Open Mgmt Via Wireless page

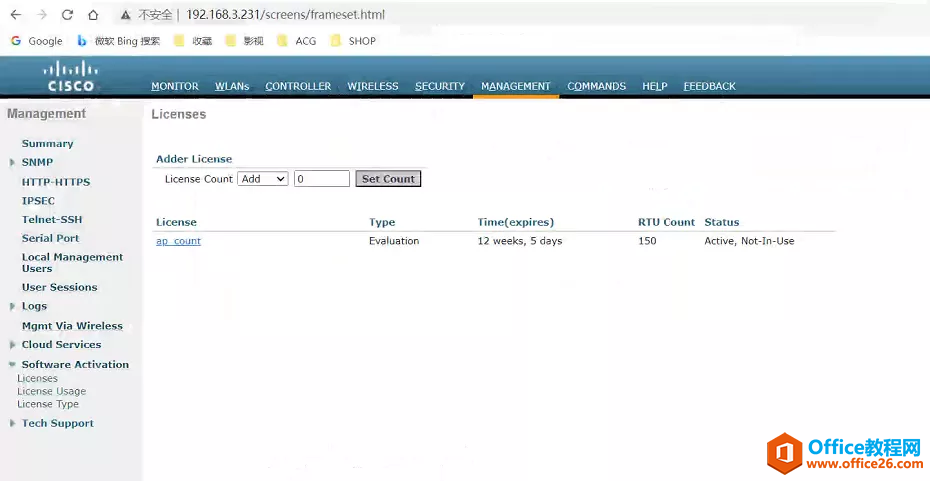coord(72,326)
